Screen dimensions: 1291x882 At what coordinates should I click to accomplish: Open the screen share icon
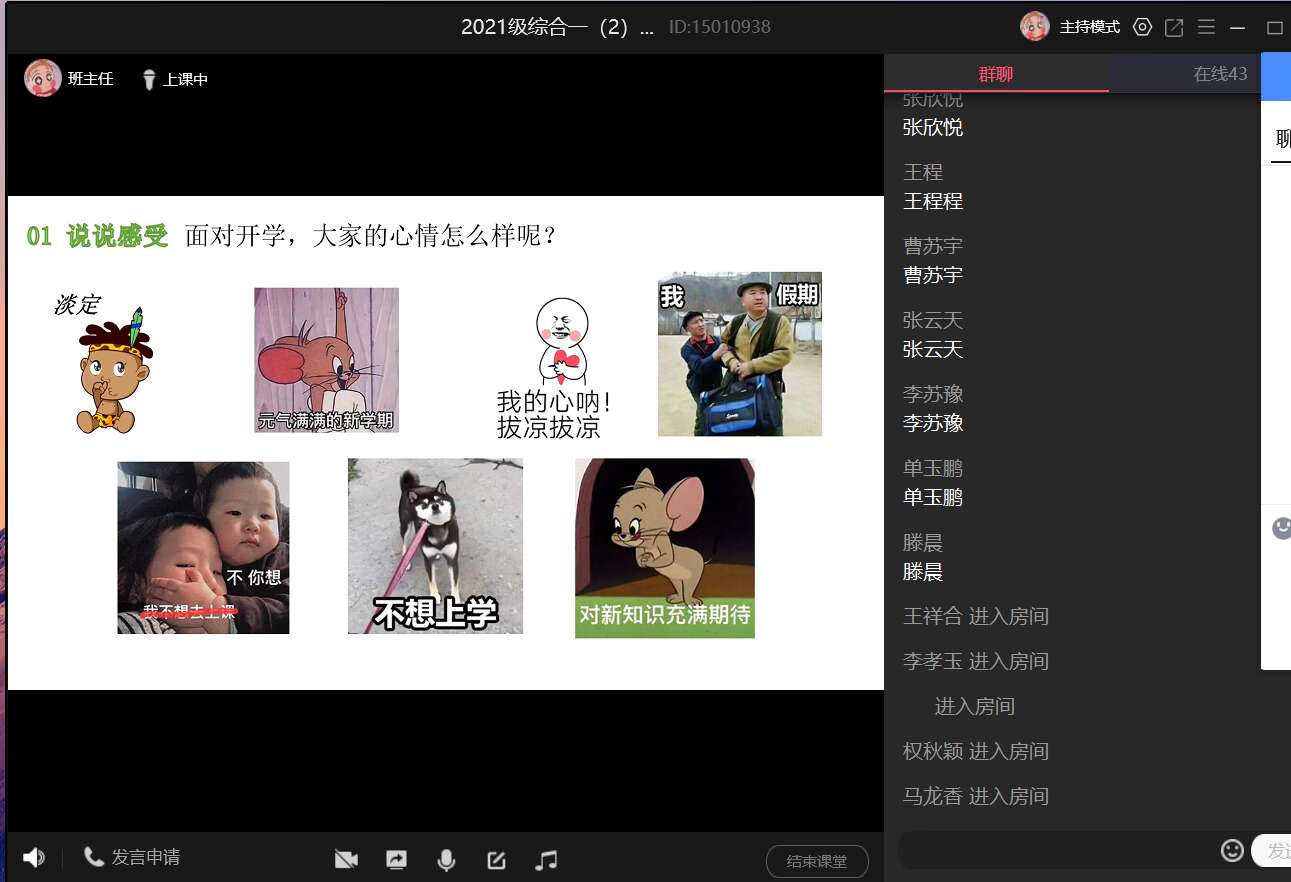[x=396, y=859]
